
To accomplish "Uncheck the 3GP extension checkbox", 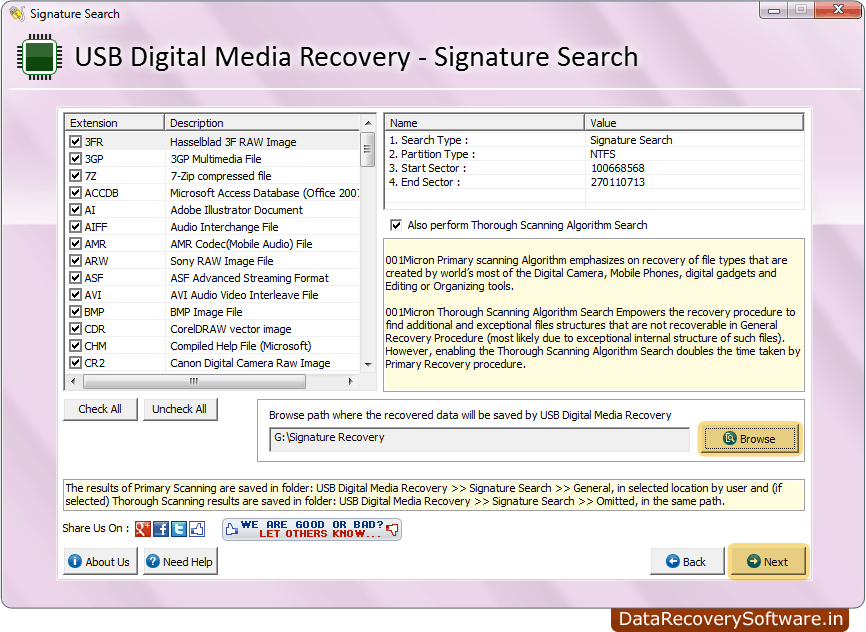I will pos(76,159).
